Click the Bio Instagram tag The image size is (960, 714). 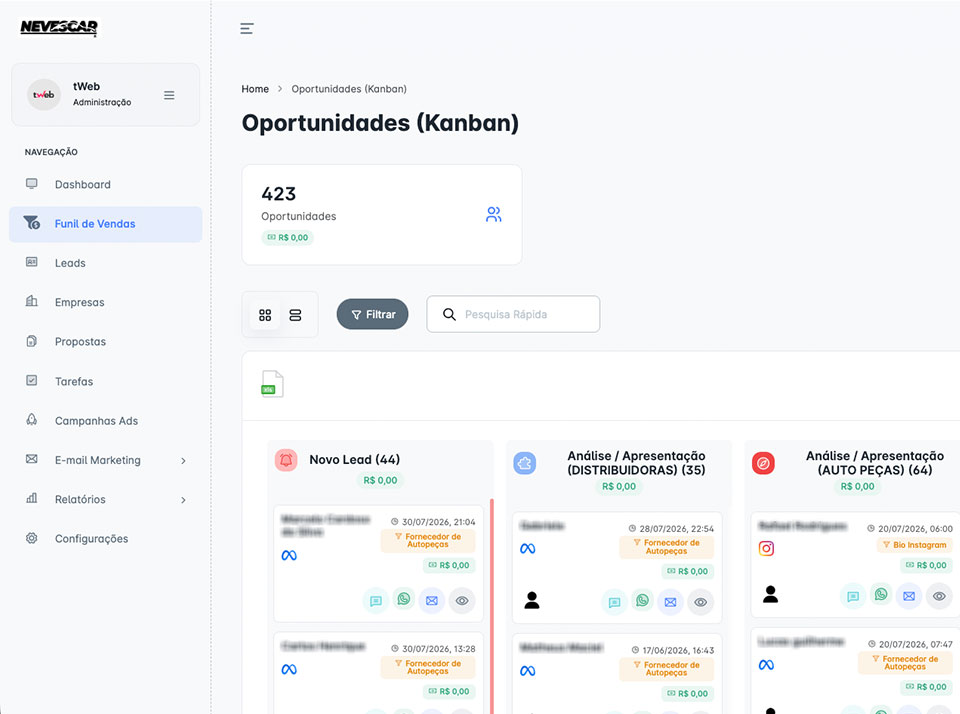(x=915, y=545)
